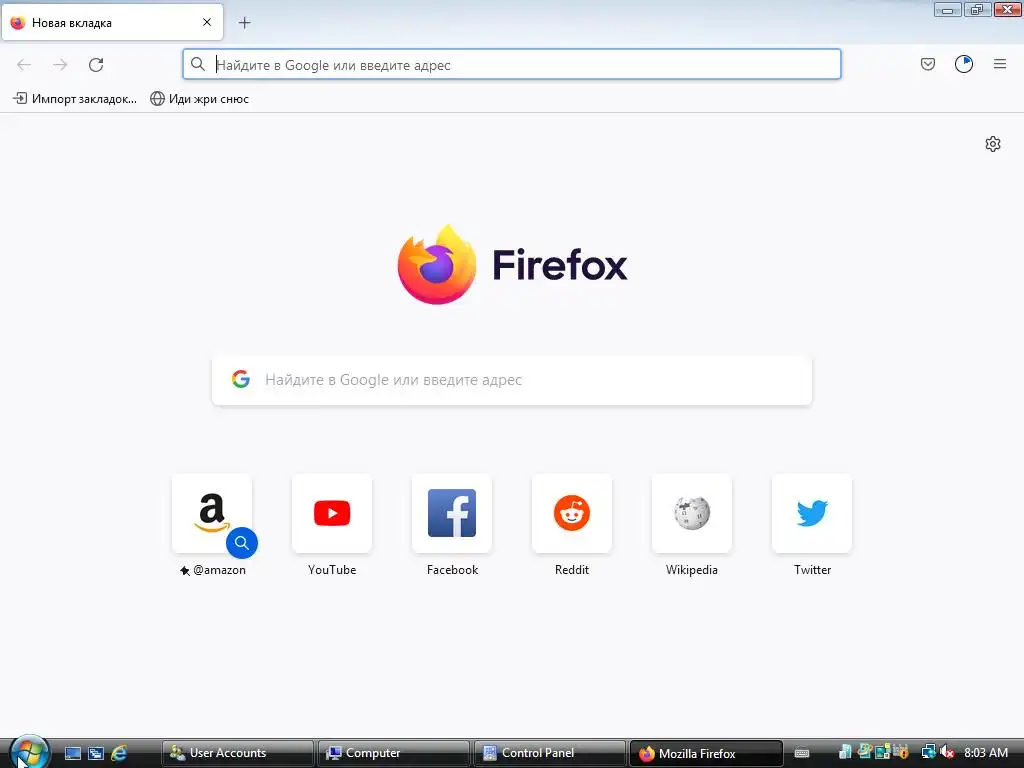Open the hamburger application menu

[1000, 64]
